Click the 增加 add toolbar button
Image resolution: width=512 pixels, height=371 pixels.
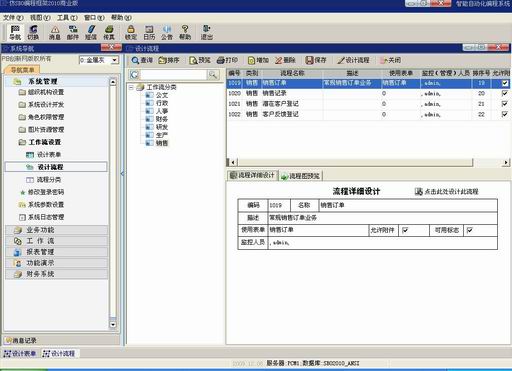point(258,60)
